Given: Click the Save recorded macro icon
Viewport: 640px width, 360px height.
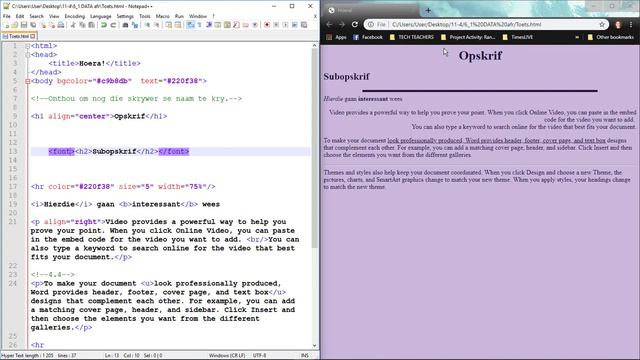Looking at the screenshot, I should (x=304, y=25).
